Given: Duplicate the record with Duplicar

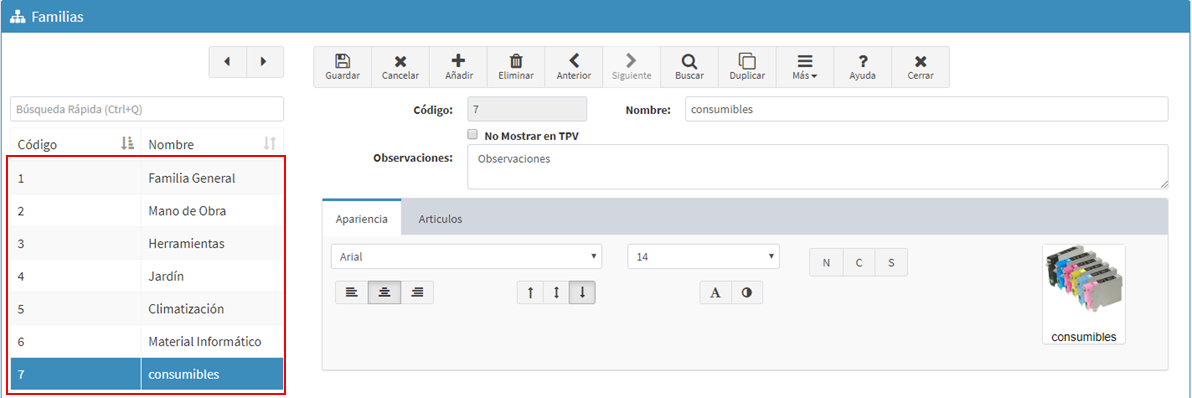Looking at the screenshot, I should pyautogui.click(x=747, y=67).
